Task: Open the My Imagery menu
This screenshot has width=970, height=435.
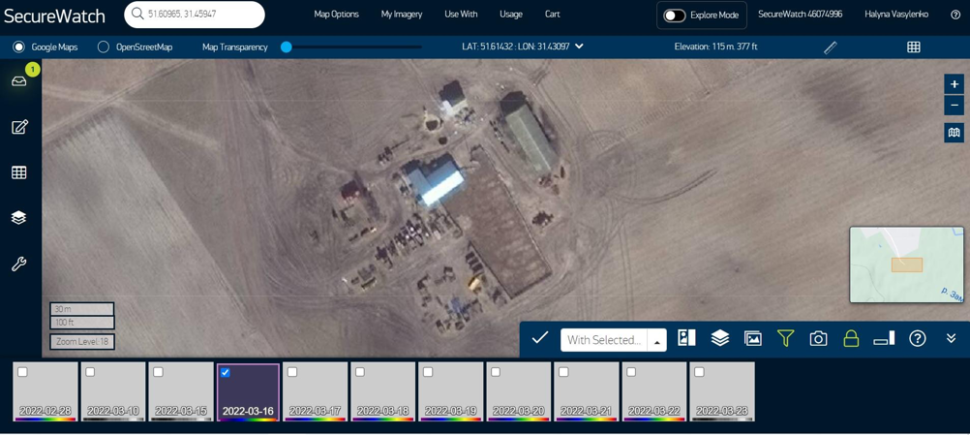Action: click(x=401, y=15)
